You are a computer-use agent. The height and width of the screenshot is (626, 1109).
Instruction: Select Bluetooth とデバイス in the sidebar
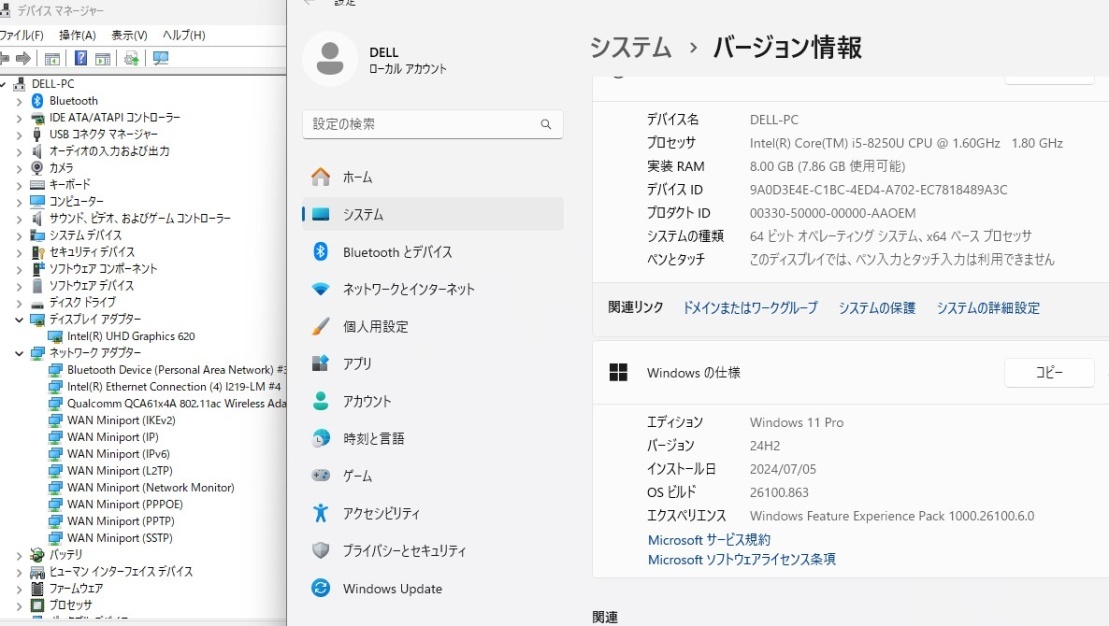[x=394, y=251]
